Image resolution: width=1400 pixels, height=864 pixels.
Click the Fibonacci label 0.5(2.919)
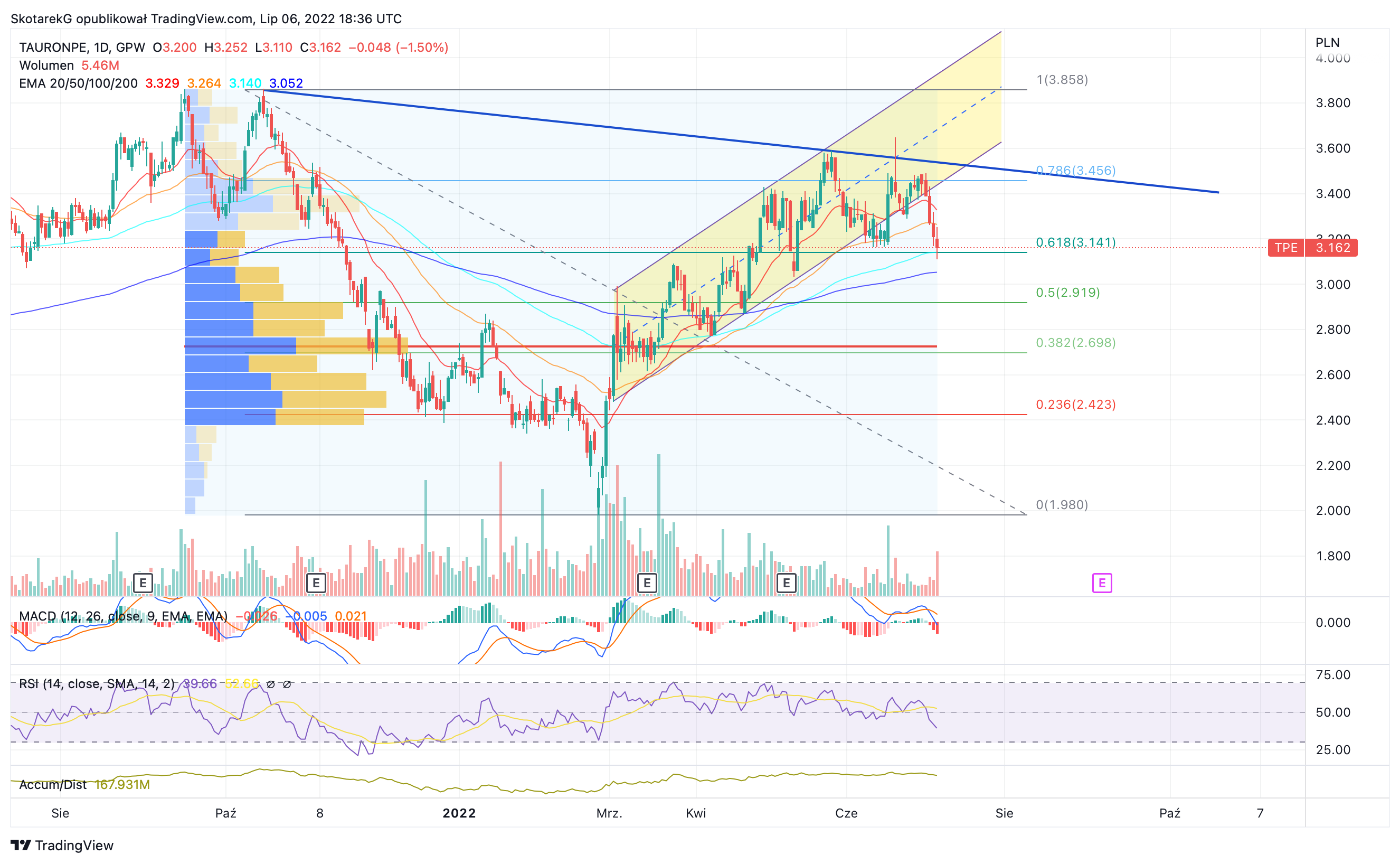point(1067,293)
